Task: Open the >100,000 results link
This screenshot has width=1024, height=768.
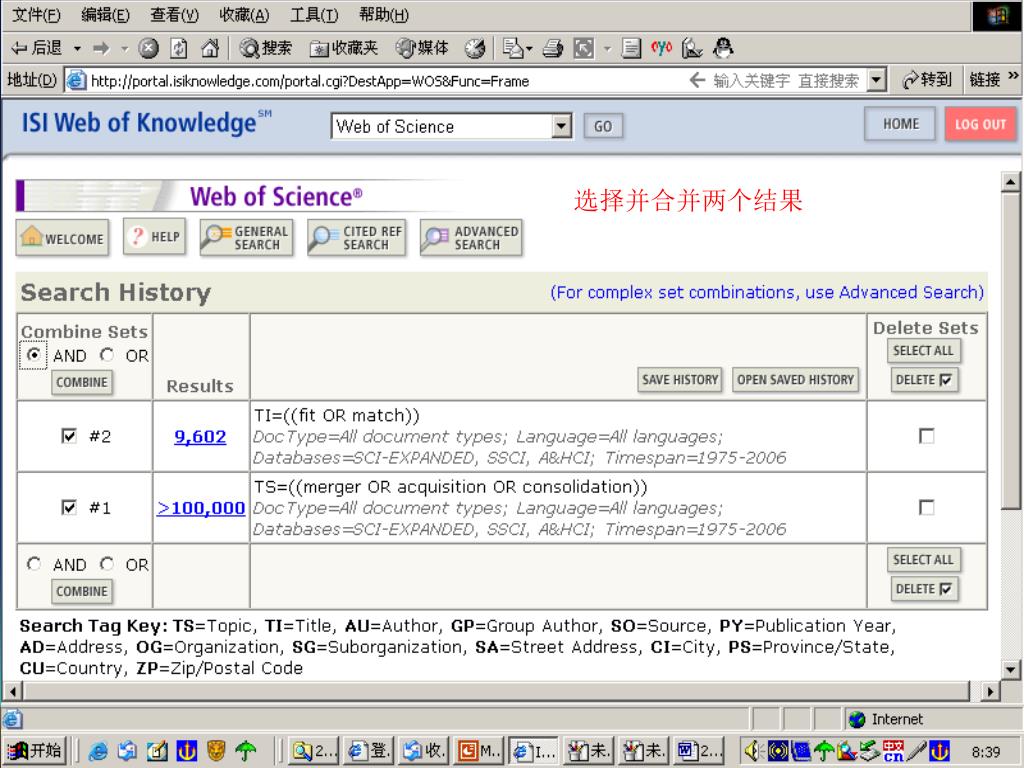Action: pos(200,508)
